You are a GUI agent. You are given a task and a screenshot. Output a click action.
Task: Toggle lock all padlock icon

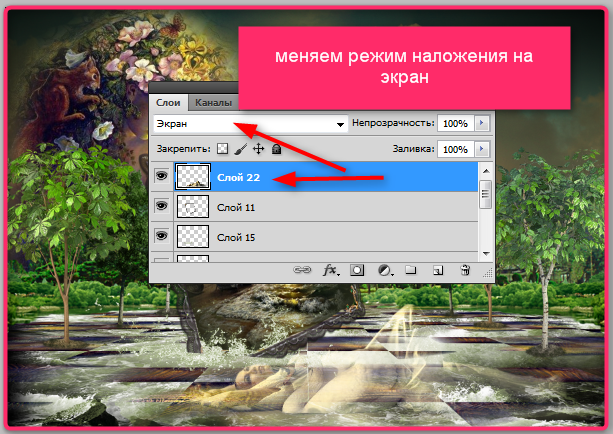[x=276, y=149]
